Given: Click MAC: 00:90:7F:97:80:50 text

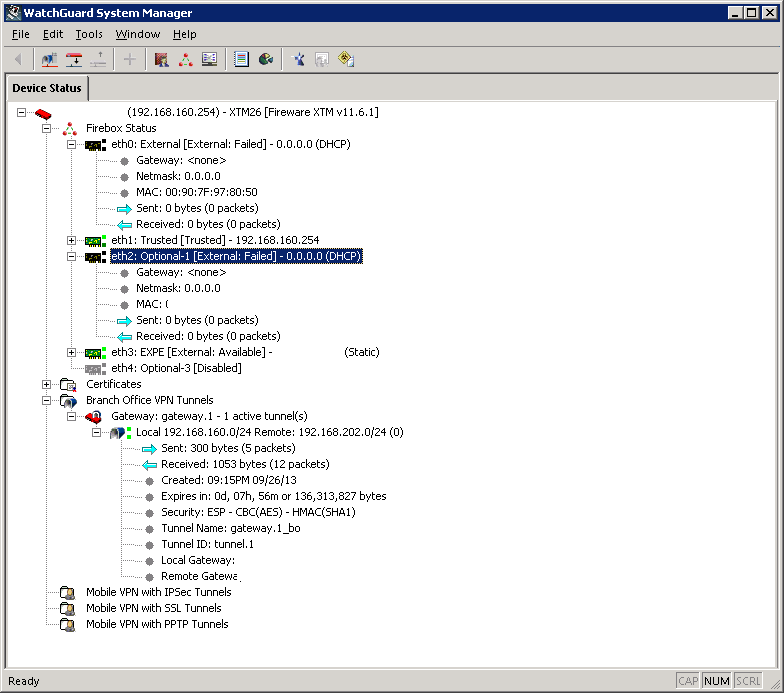Looking at the screenshot, I should (x=196, y=192).
